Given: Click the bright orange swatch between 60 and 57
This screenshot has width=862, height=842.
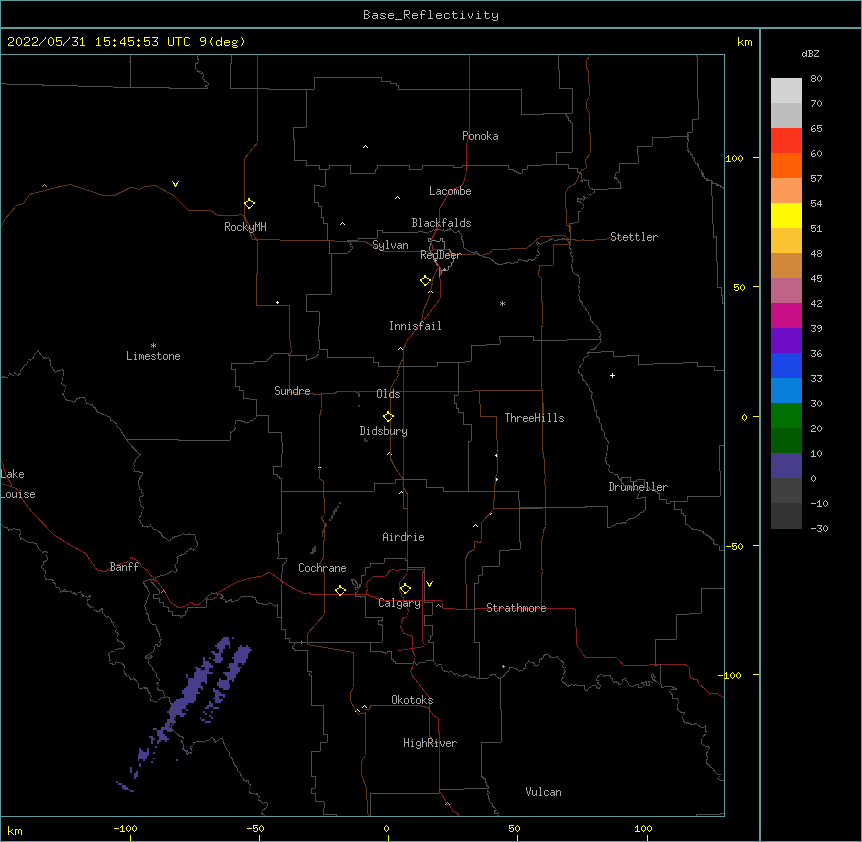Looking at the screenshot, I should tap(786, 165).
